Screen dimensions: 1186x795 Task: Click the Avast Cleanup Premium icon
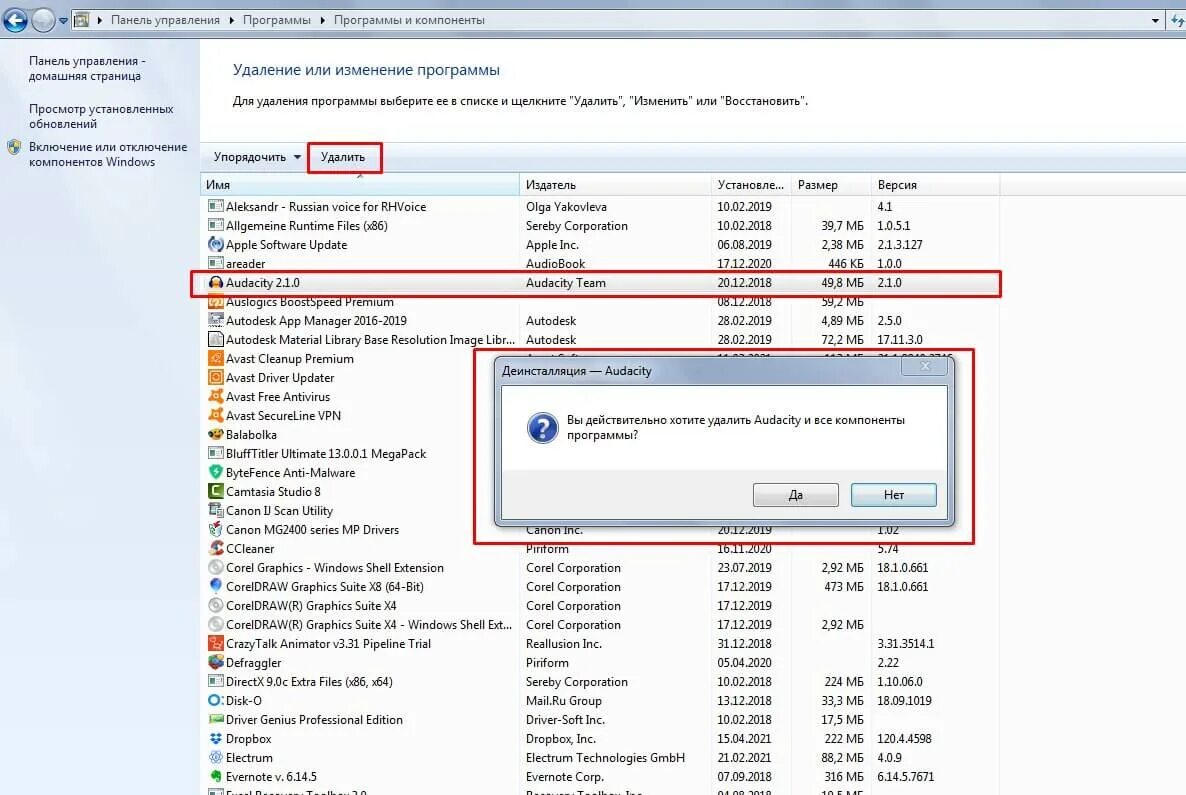tap(216, 359)
